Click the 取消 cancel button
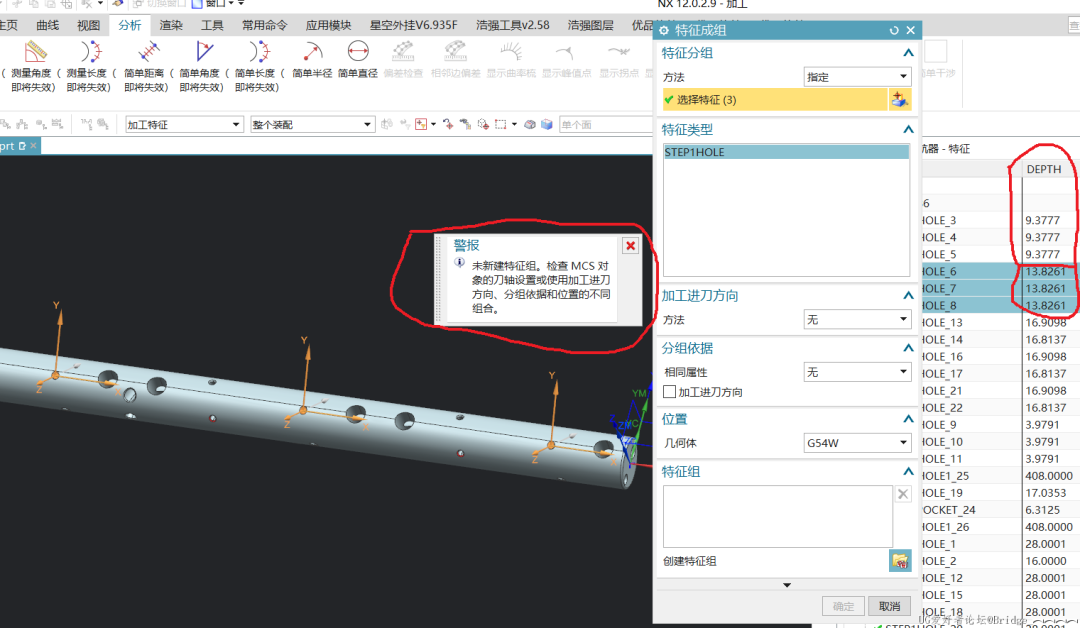 click(889, 606)
